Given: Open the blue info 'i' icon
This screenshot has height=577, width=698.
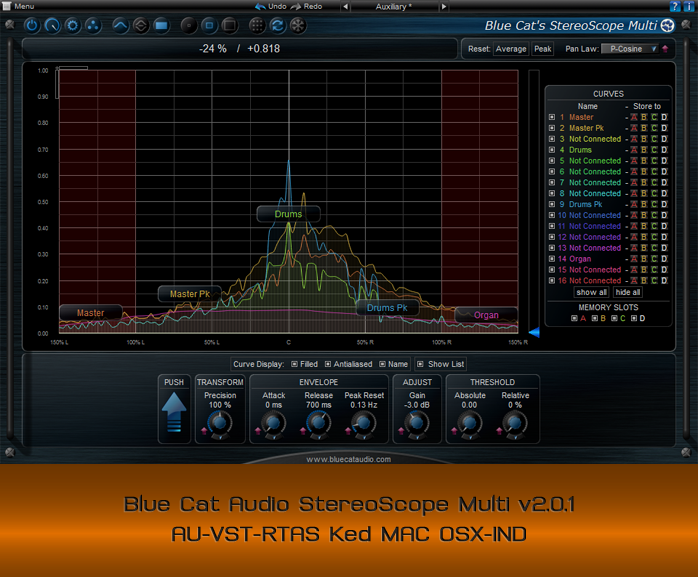Looking at the screenshot, I should [x=687, y=6].
